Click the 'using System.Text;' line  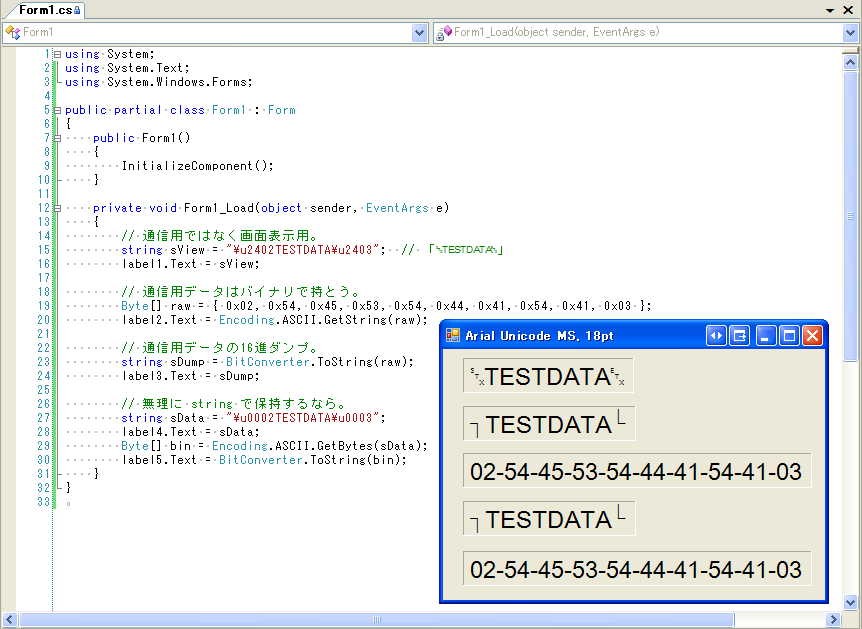coord(128,68)
